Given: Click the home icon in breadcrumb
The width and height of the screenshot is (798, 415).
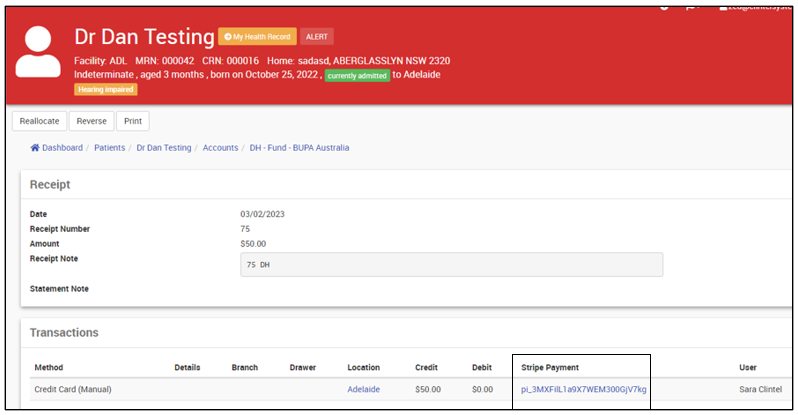Looking at the screenshot, I should (x=35, y=148).
